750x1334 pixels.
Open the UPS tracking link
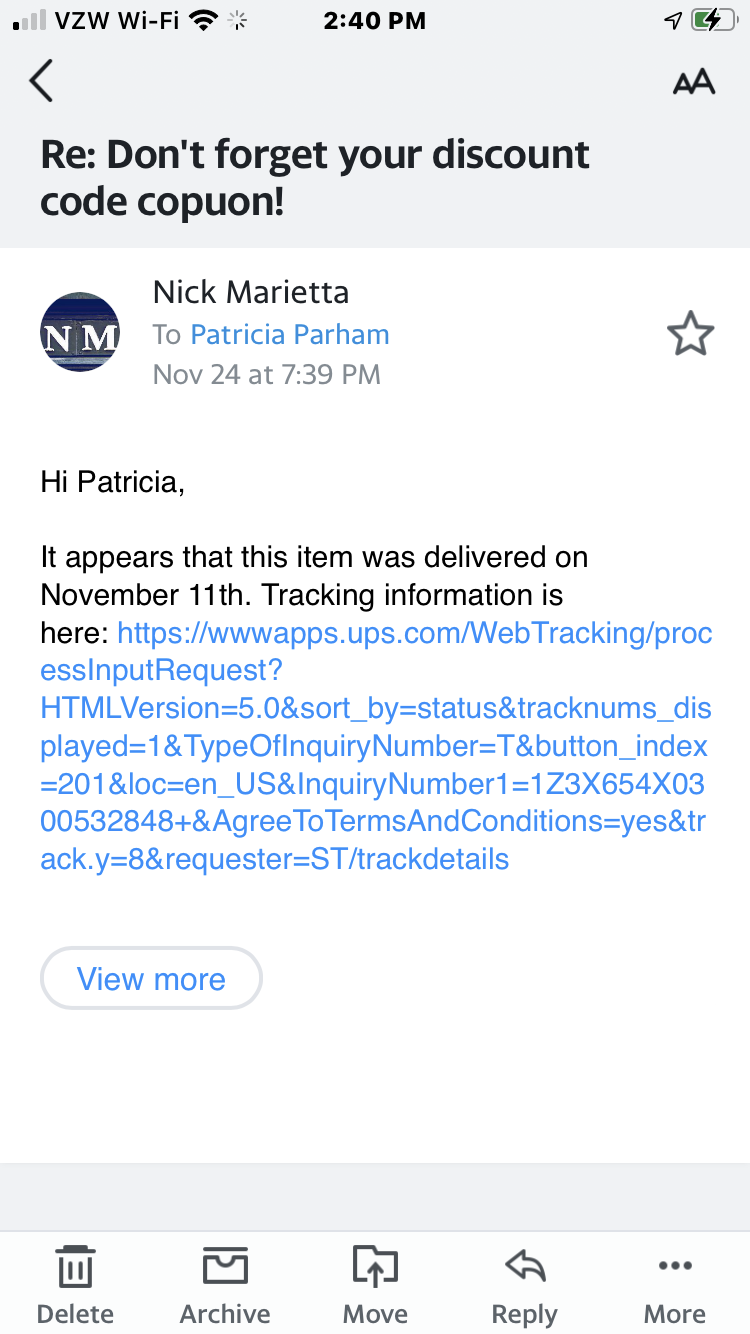point(375,746)
